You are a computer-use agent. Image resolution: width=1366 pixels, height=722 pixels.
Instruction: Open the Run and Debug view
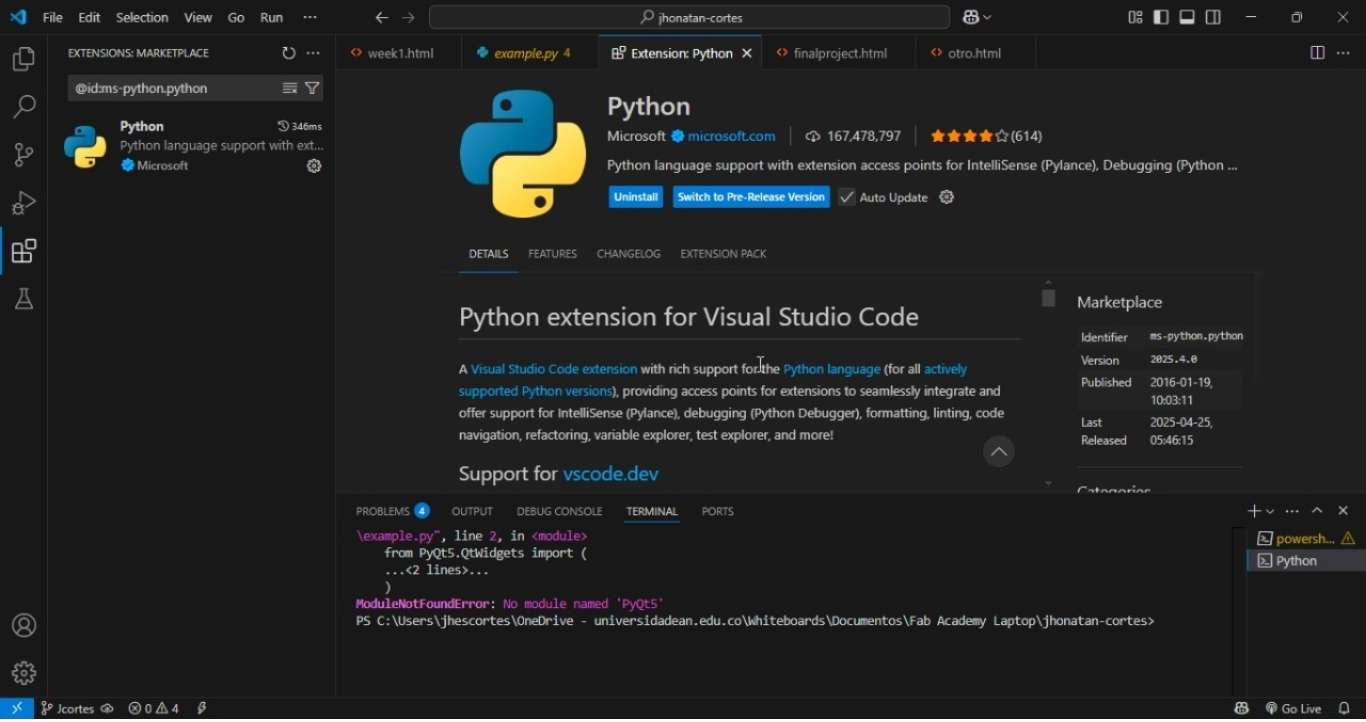pos(24,203)
